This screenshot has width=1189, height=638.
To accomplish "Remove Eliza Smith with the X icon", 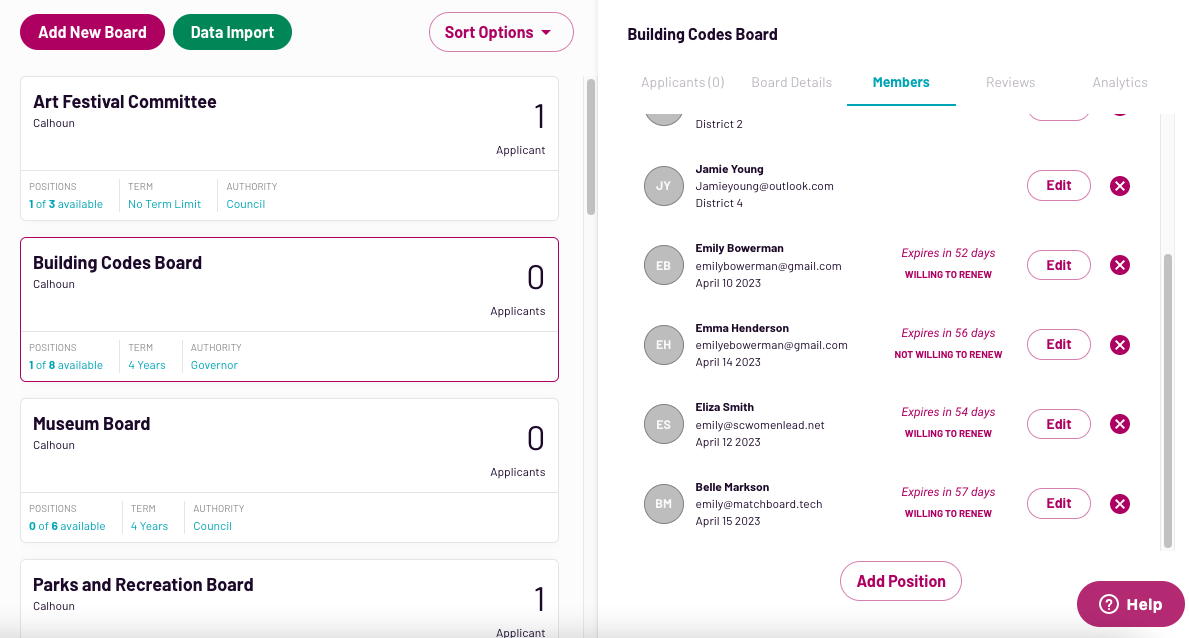I will tap(1120, 424).
